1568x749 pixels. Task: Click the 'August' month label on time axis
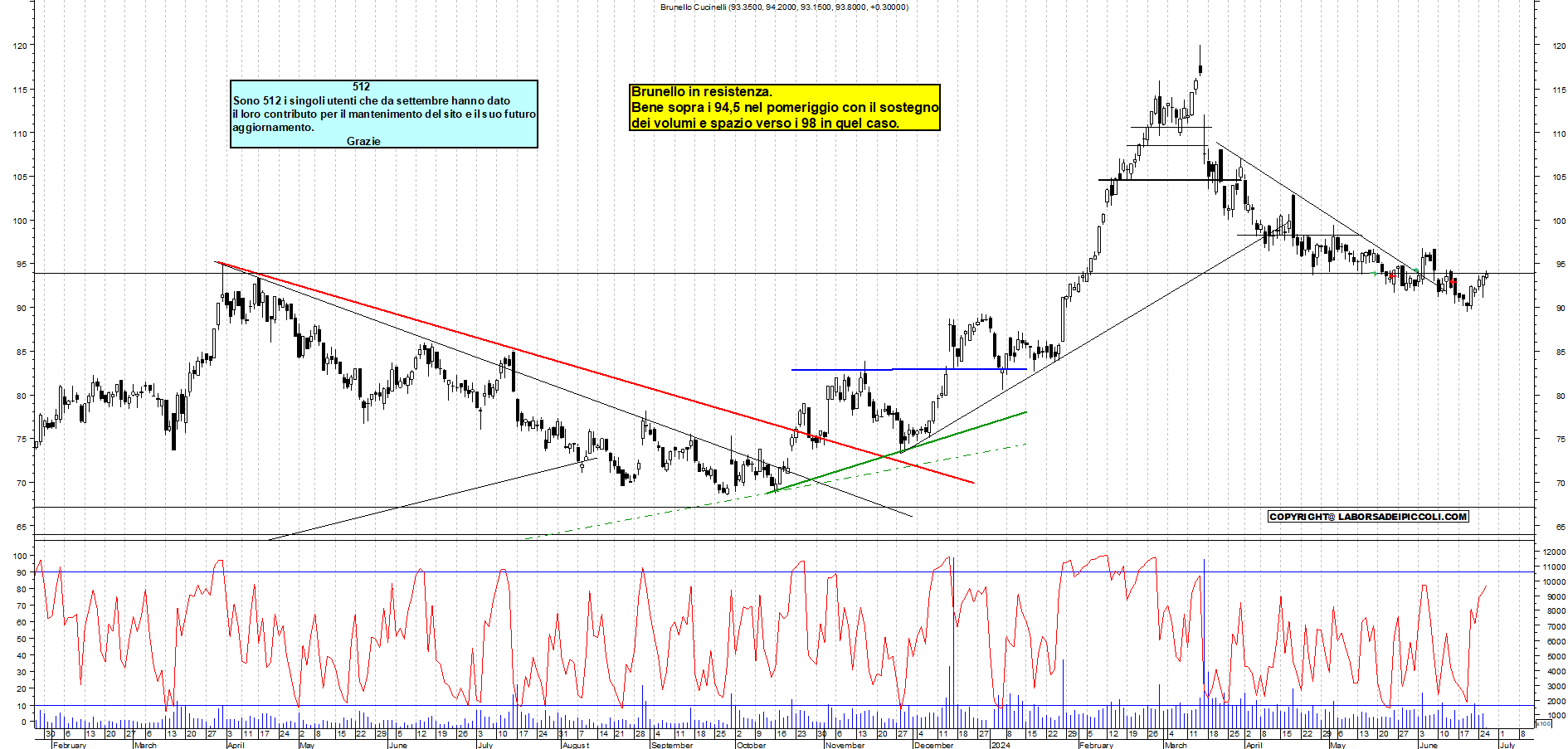(576, 745)
